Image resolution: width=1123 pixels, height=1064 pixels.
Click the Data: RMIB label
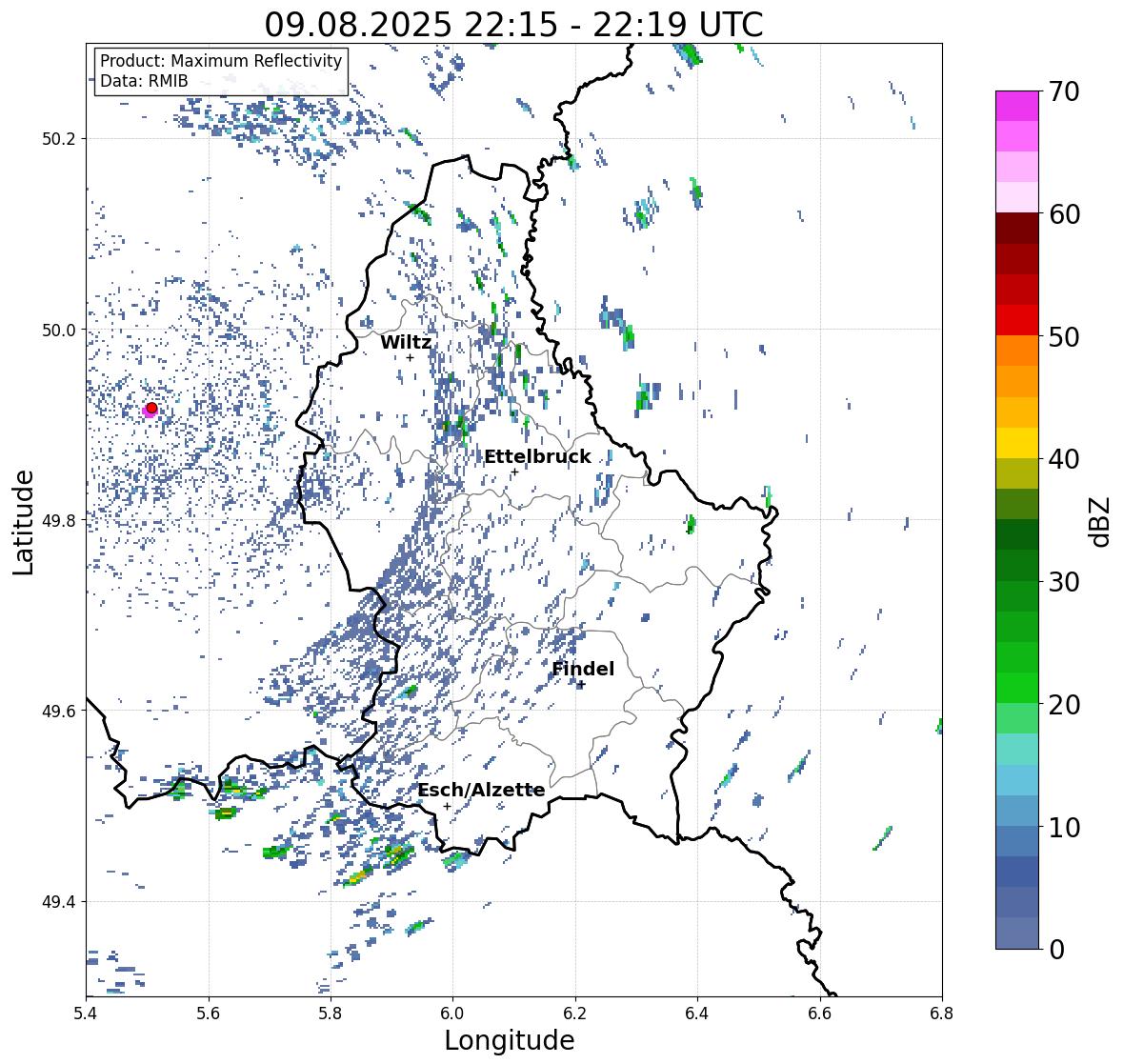(144, 81)
